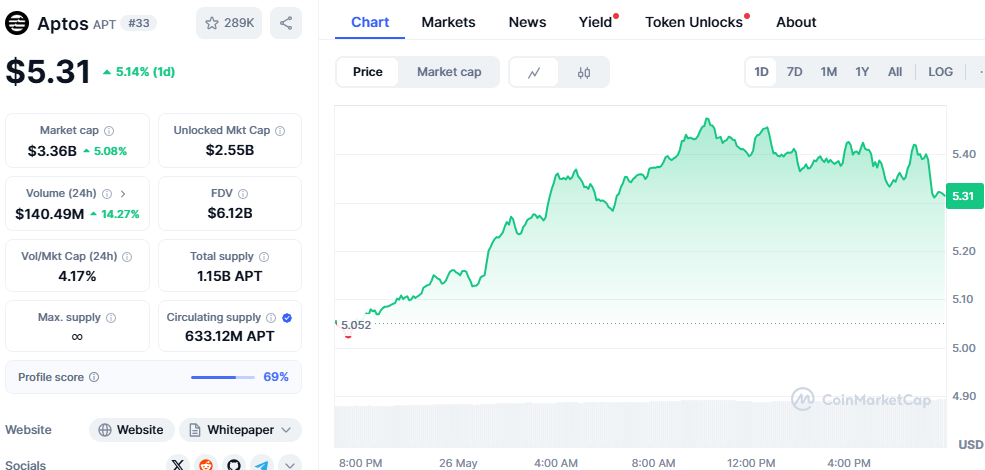Switch to the Yield tab
Image resolution: width=985 pixels, height=470 pixels.
coord(596,22)
